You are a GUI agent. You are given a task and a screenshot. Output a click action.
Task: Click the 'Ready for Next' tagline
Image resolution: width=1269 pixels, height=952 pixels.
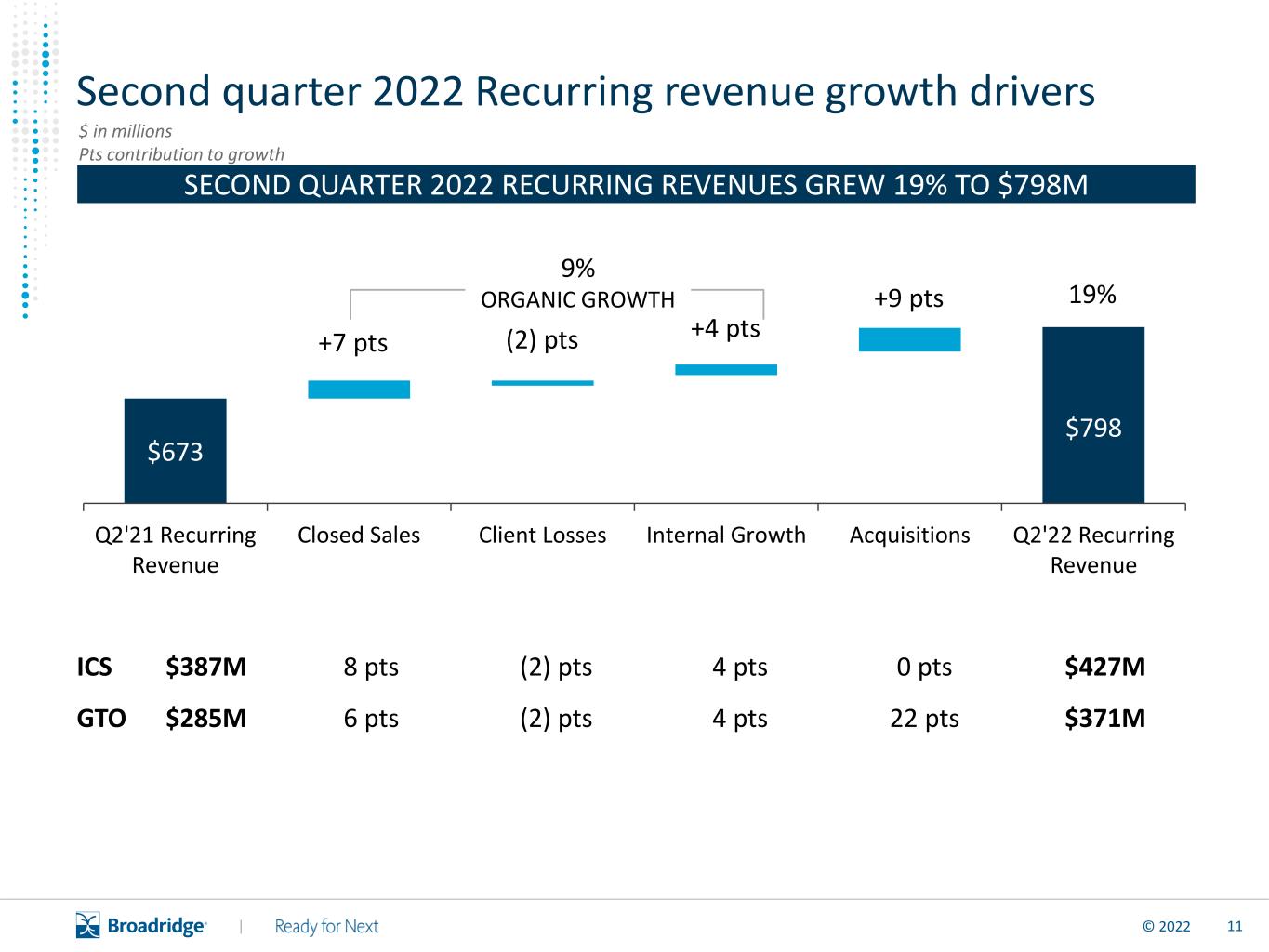[326, 926]
